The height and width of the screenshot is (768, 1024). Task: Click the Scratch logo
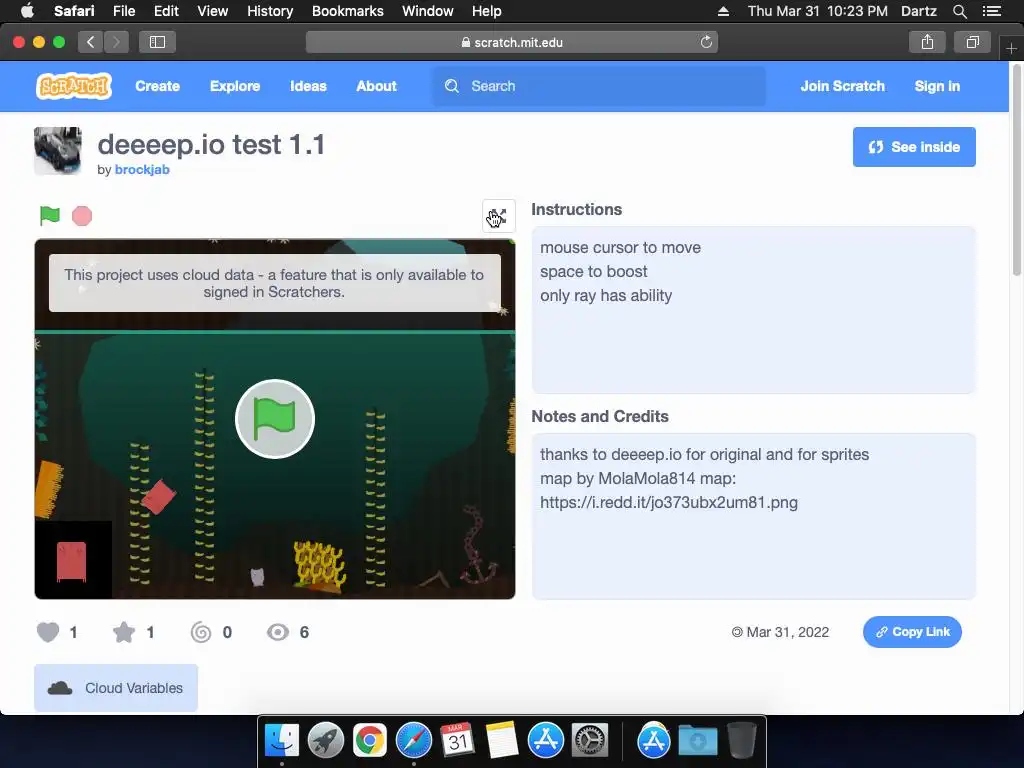pos(74,86)
